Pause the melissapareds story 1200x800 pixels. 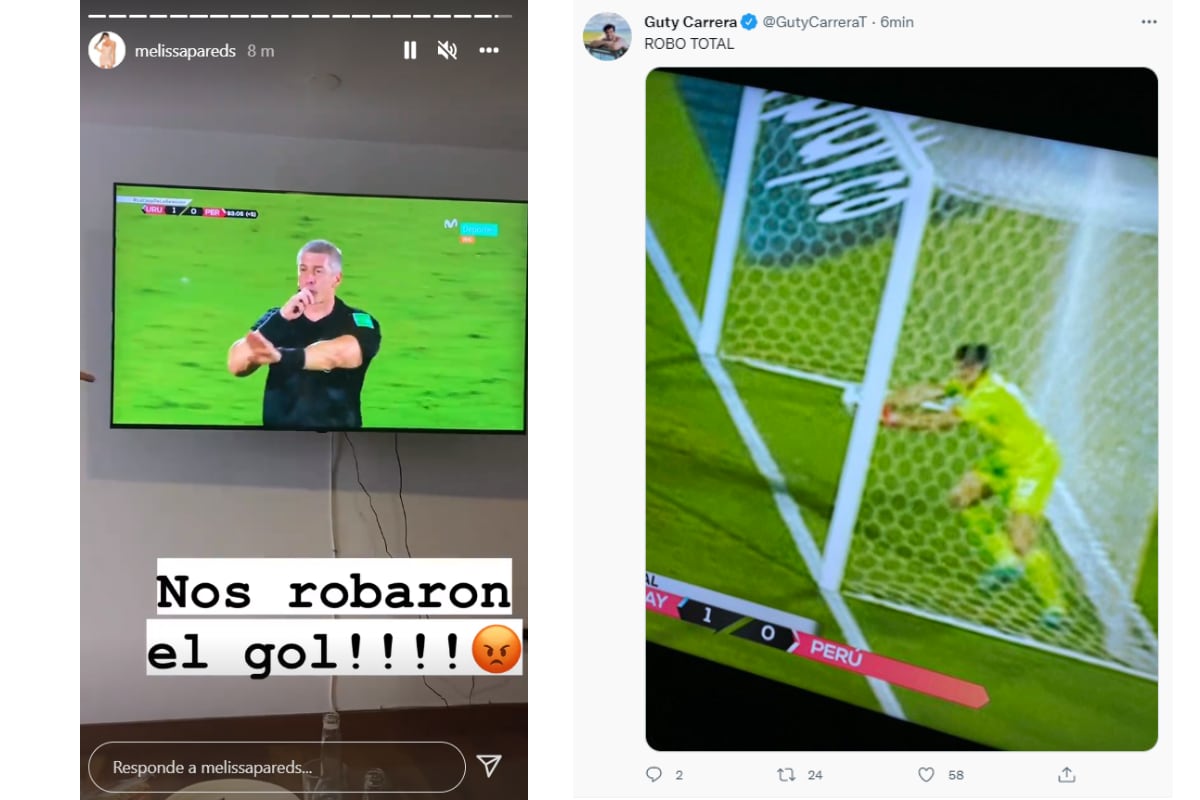pyautogui.click(x=410, y=50)
